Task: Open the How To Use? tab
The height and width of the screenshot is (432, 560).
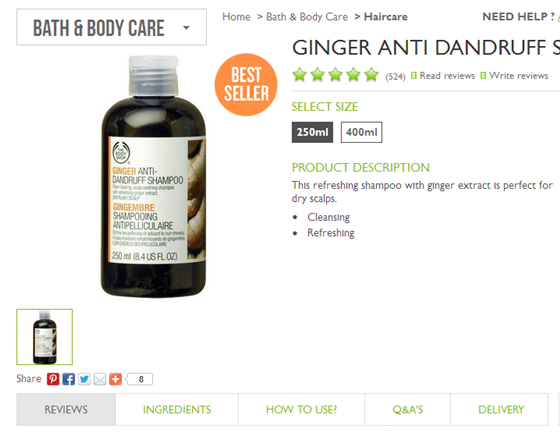Action: 301,410
